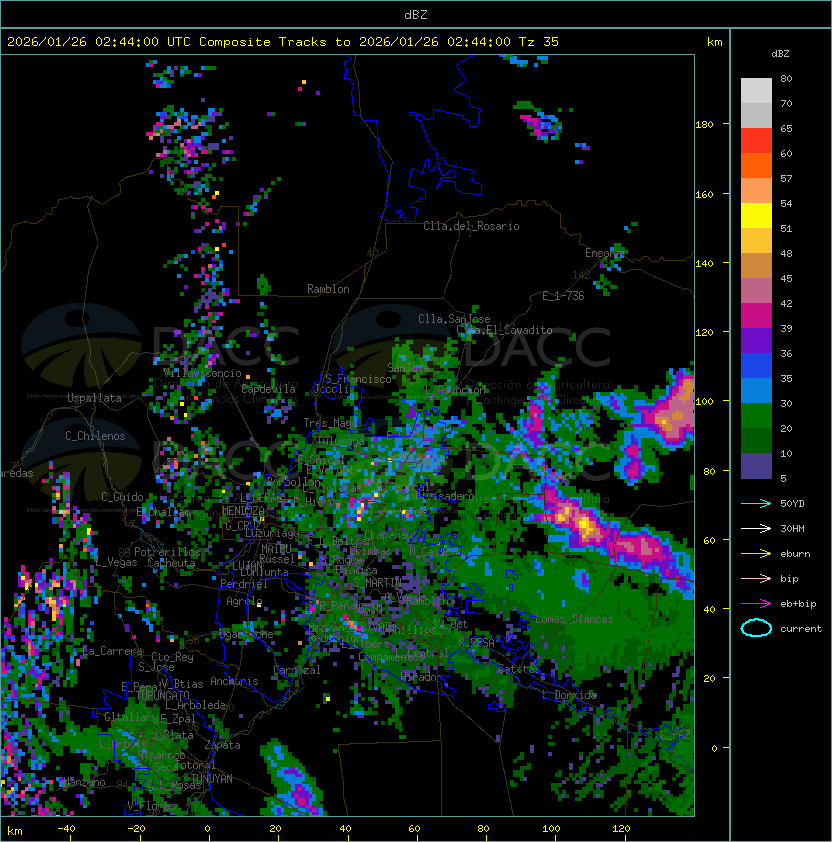Click the magenta eb+bip arrow icon

coord(756,604)
